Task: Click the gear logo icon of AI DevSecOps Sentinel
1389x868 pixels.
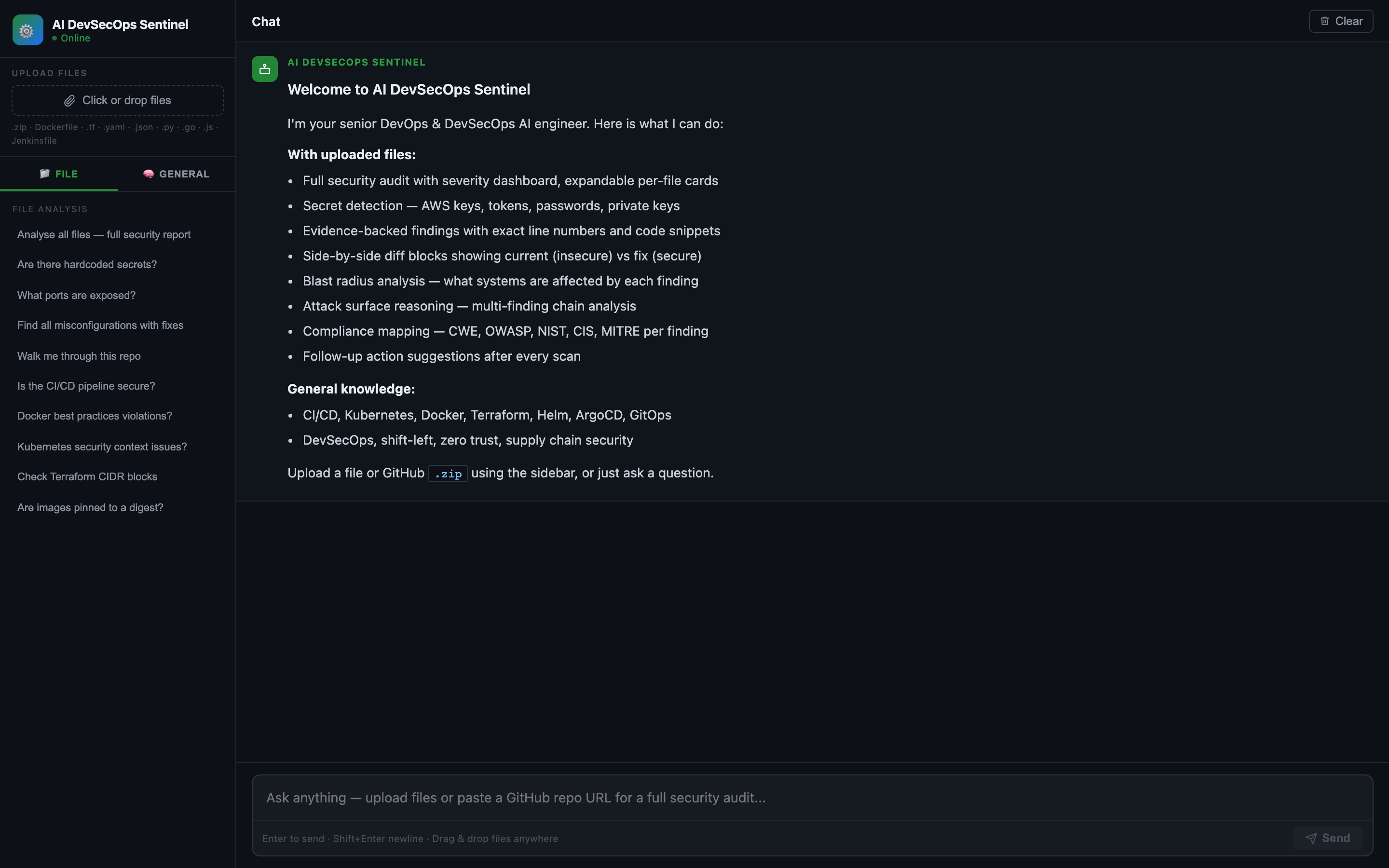Action: 27,30
